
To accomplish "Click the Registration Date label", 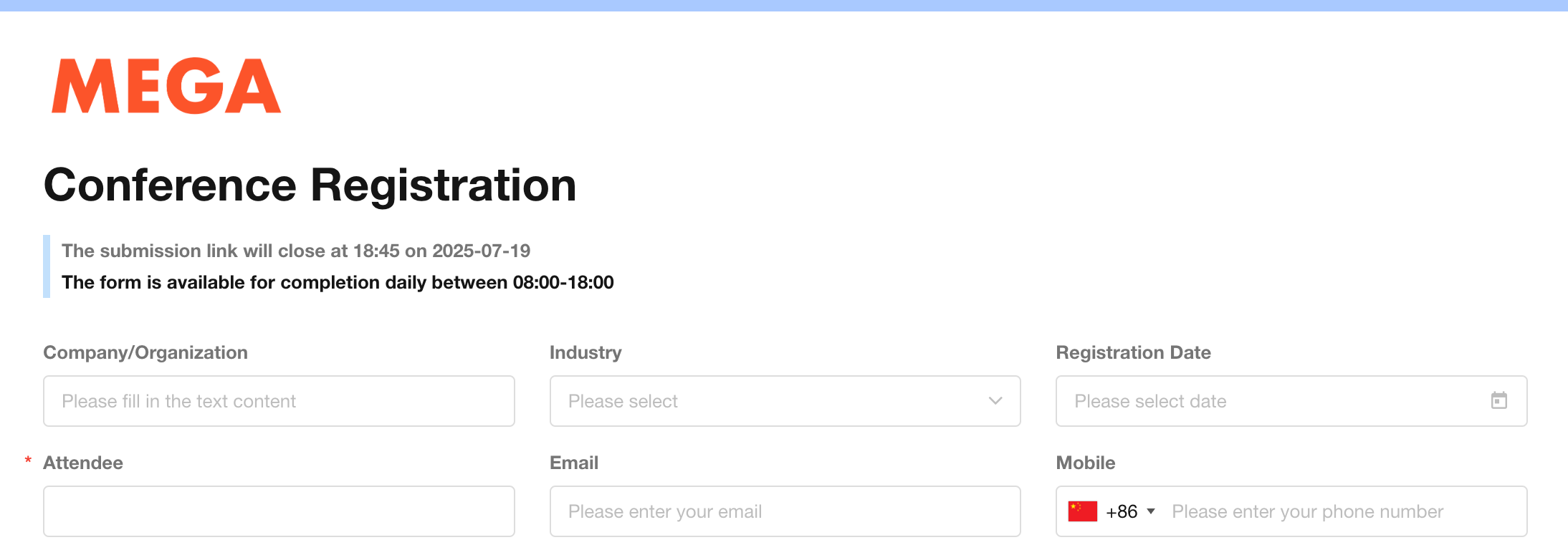I will (1133, 352).
